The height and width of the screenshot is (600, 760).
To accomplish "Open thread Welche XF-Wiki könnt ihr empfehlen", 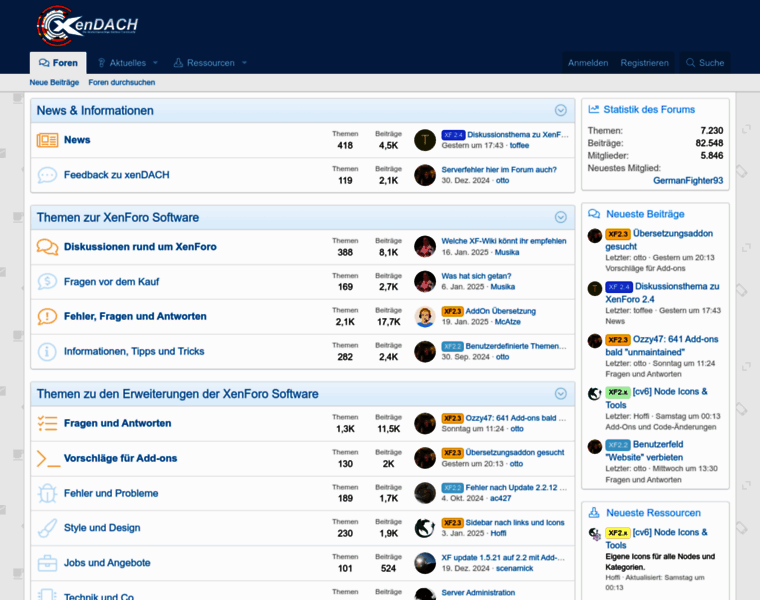I will pos(504,241).
